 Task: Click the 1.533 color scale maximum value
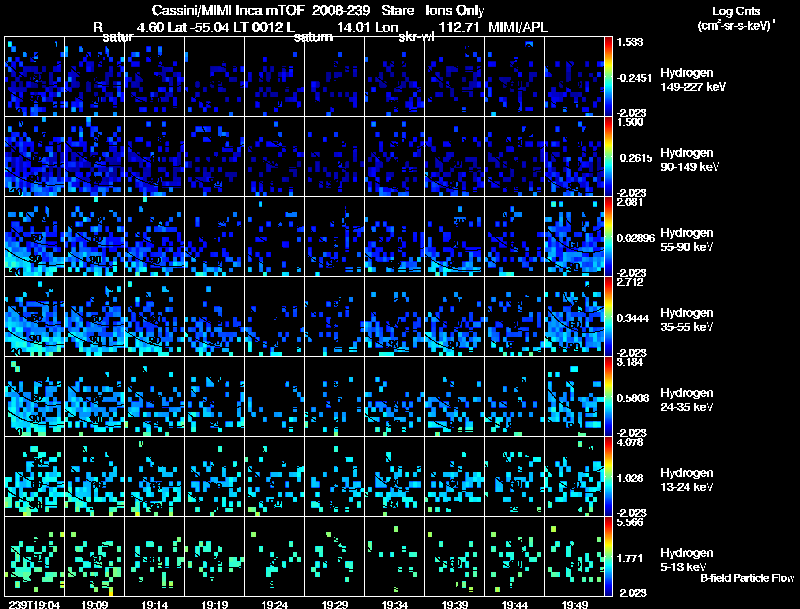pos(630,42)
